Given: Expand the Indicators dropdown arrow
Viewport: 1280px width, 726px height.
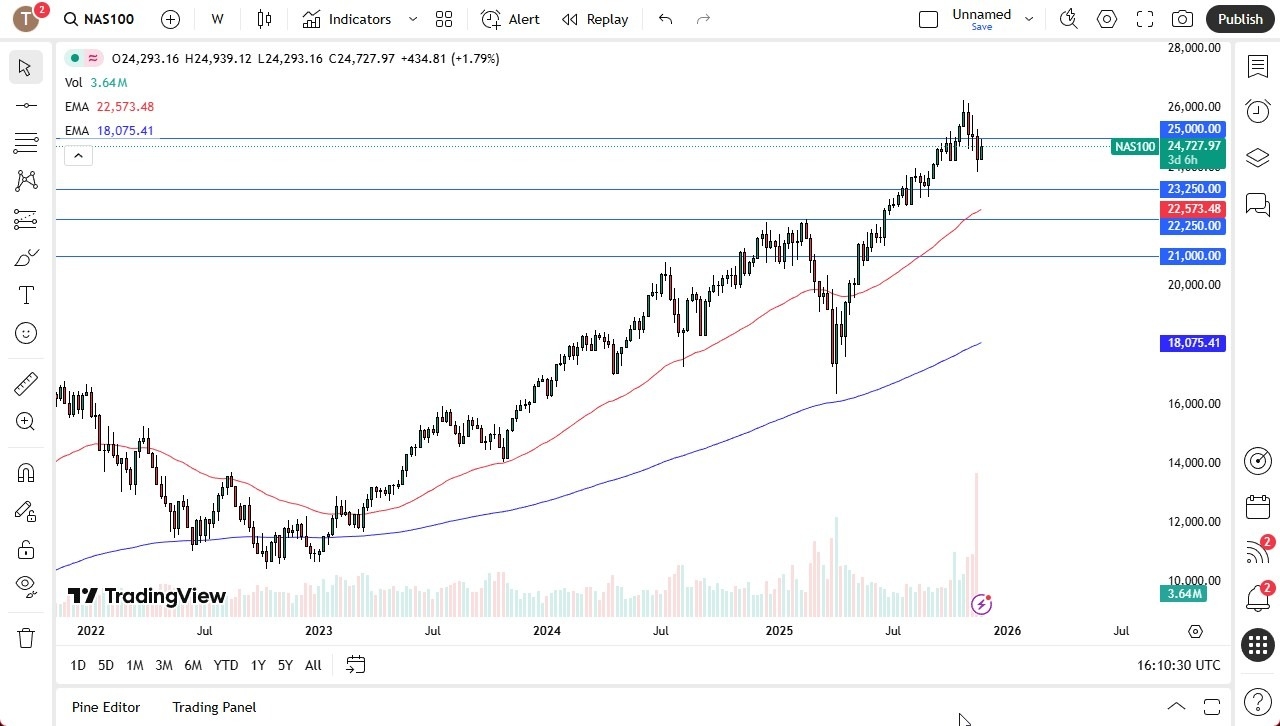Looking at the screenshot, I should pyautogui.click(x=412, y=18).
